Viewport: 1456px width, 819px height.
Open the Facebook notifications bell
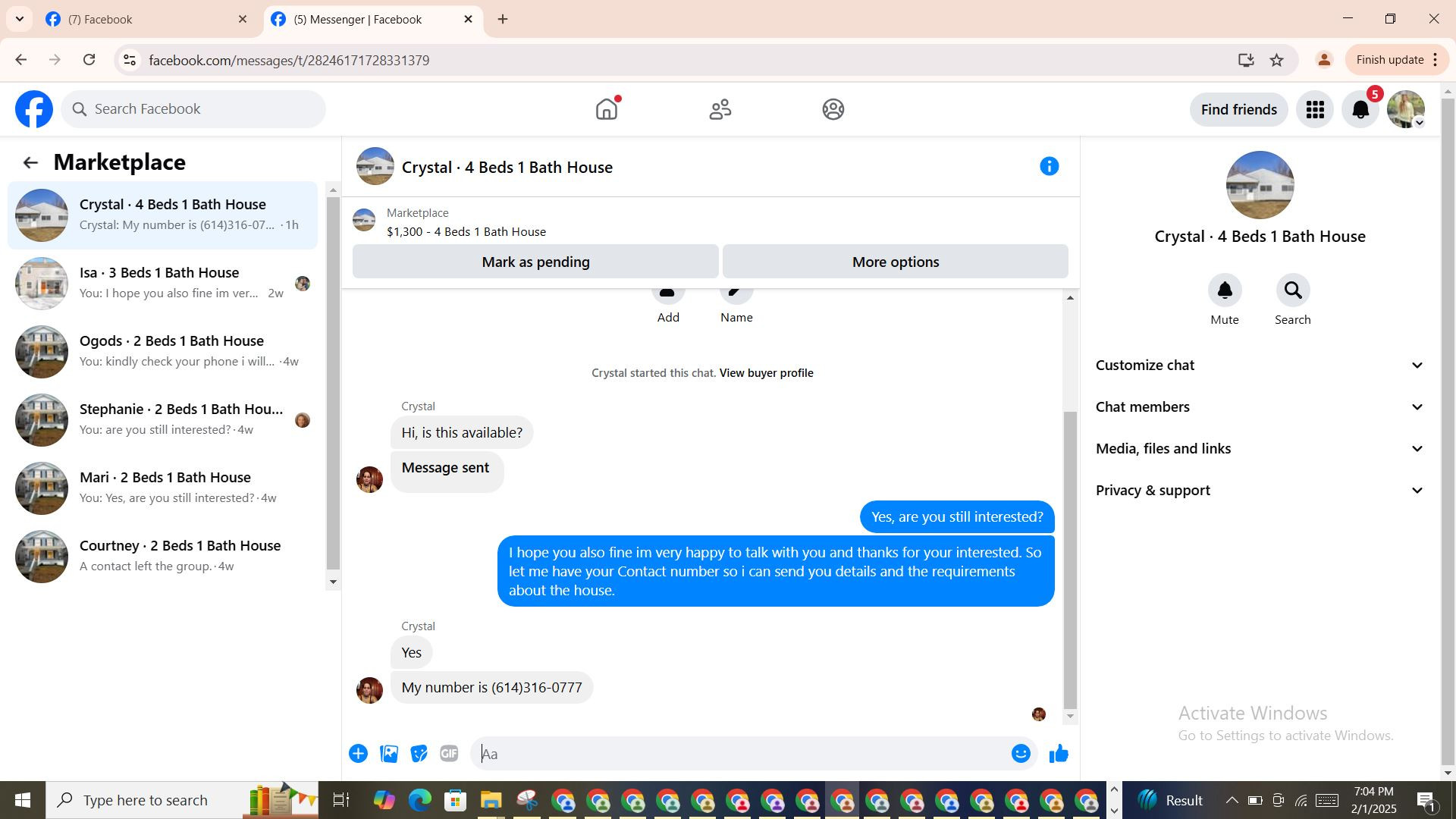pyautogui.click(x=1360, y=110)
